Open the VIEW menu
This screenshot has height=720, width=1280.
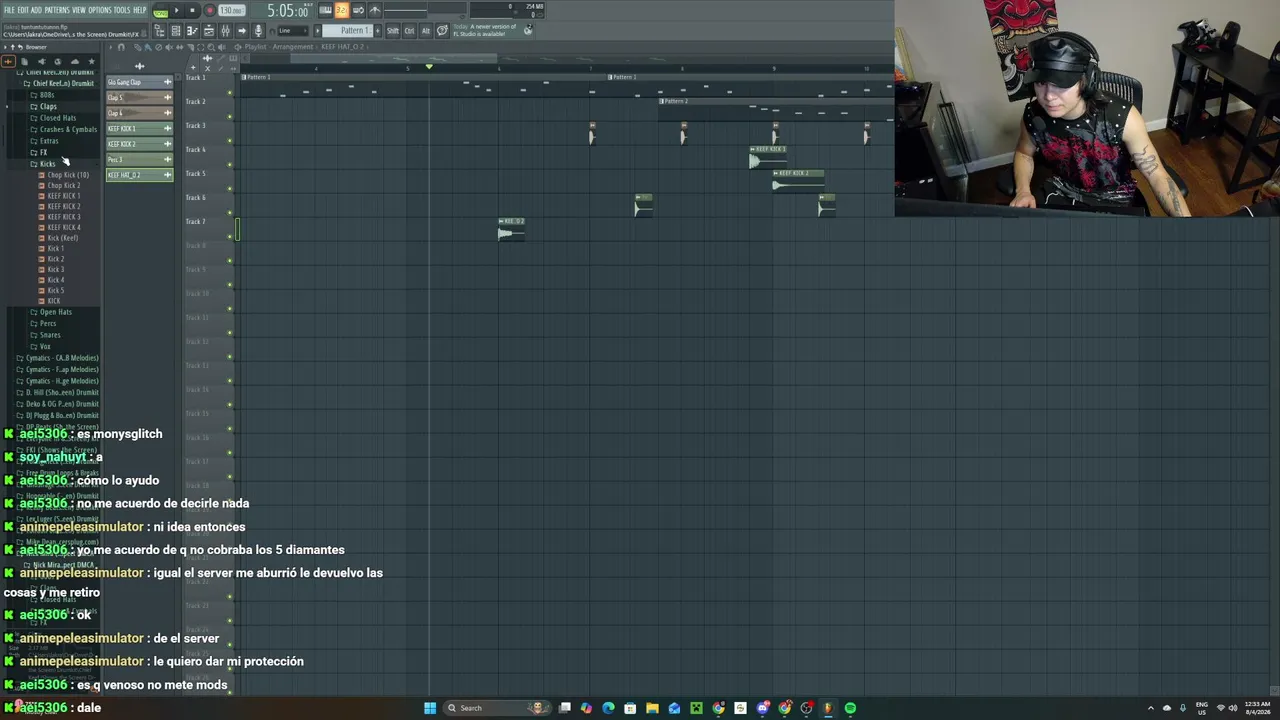pyautogui.click(x=79, y=10)
